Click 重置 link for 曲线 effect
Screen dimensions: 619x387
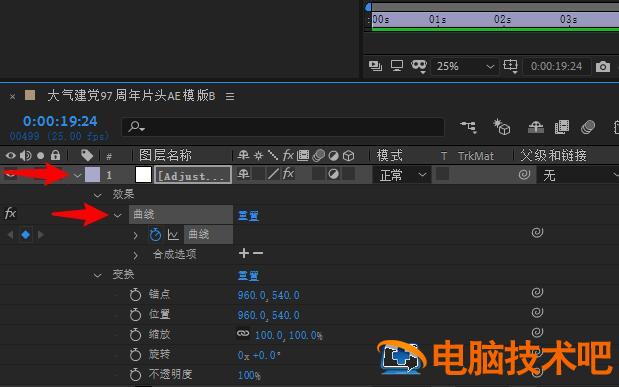point(248,216)
